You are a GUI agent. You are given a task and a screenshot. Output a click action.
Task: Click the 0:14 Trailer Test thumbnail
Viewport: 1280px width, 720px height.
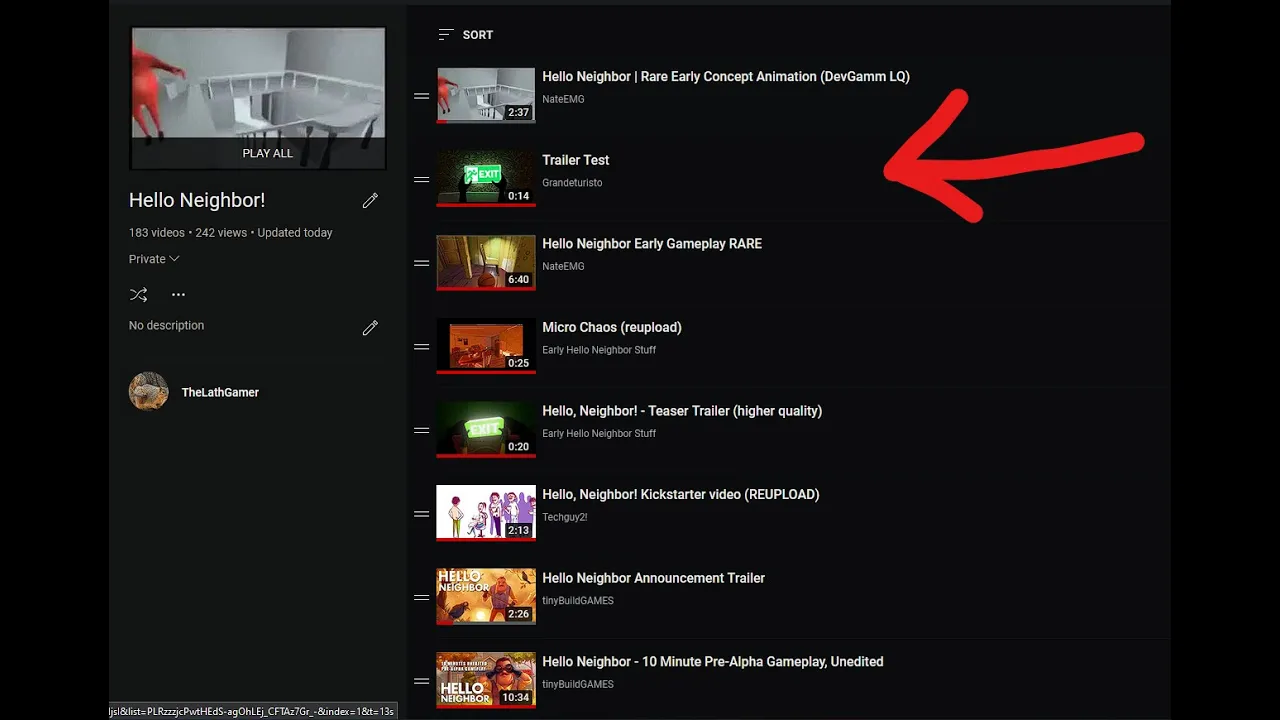point(486,179)
